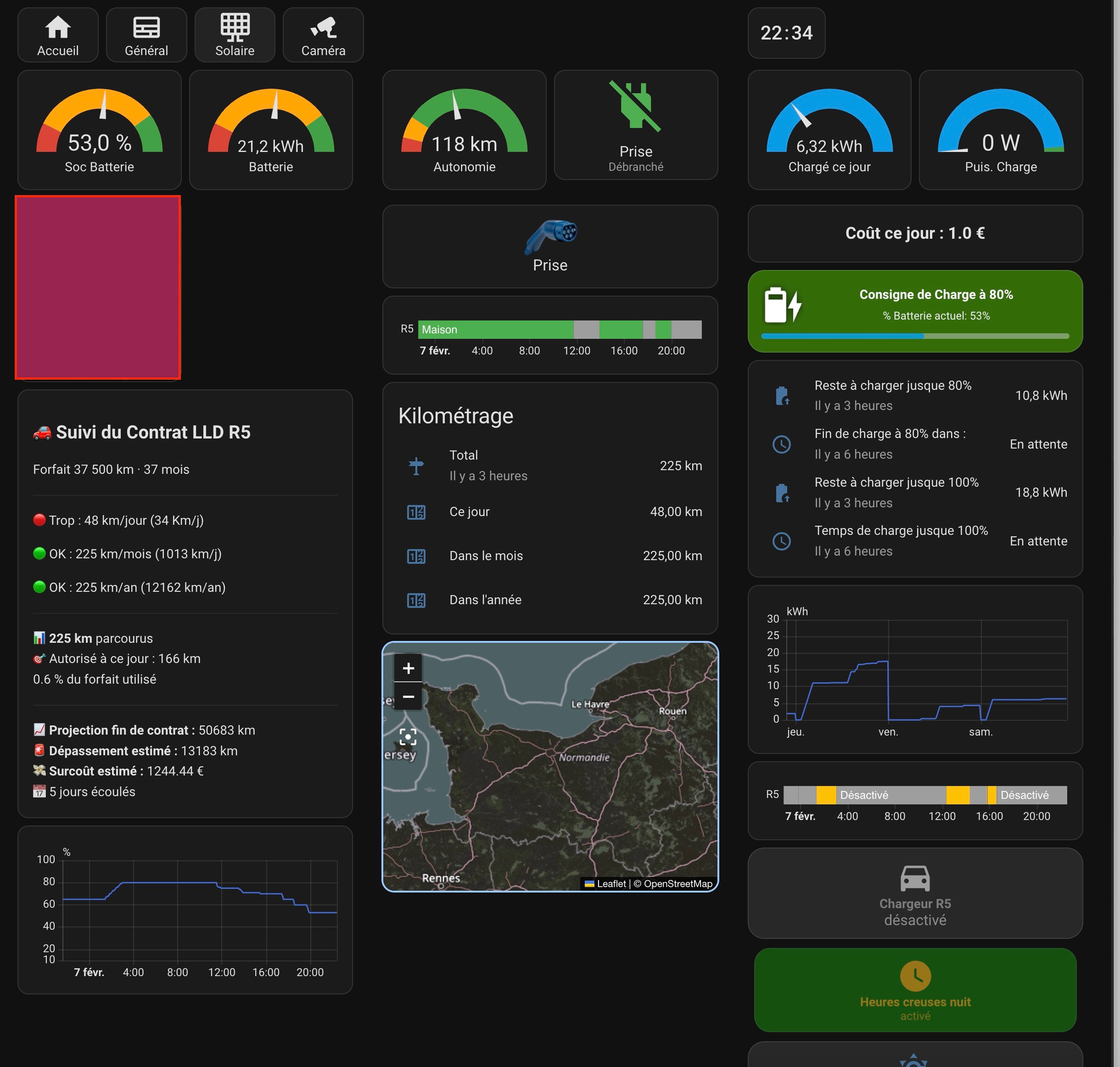Toggle the Chargeur R5 désactivé button
Image resolution: width=1120 pixels, height=1067 pixels.
[915, 893]
